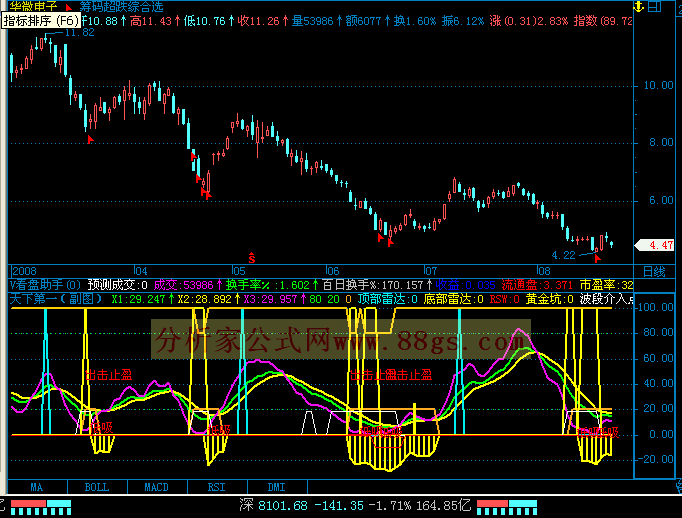Image resolution: width=682 pixels, height=518 pixels.
Task: Click the 08 month marker on date axis
Action: [x=544, y=271]
